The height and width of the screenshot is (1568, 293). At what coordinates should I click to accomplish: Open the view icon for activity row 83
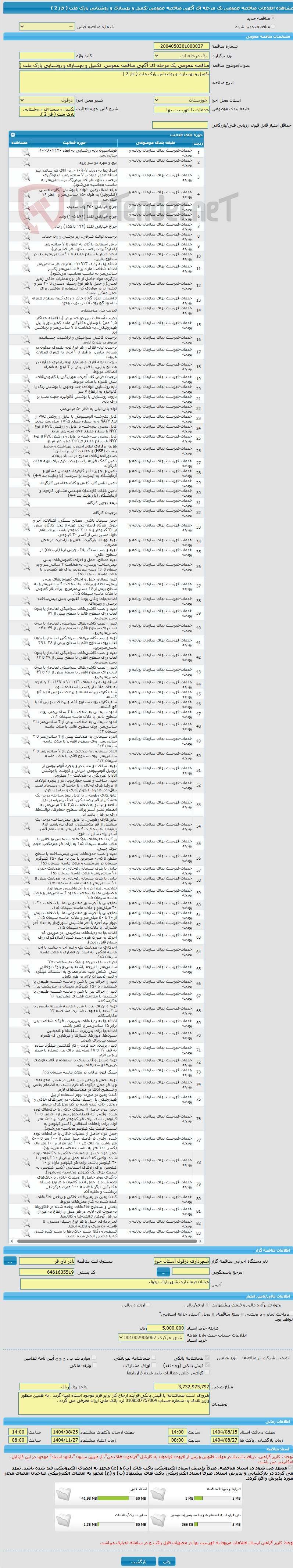point(26,1232)
